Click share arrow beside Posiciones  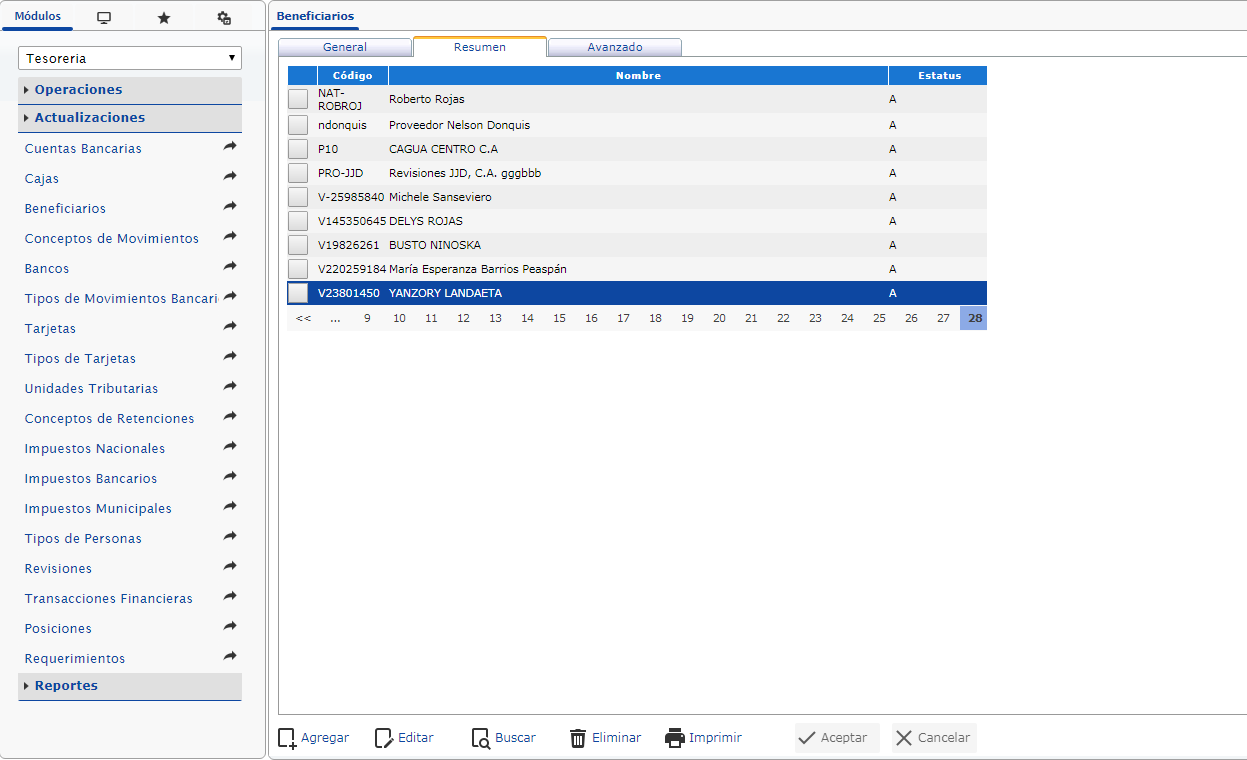tap(230, 627)
